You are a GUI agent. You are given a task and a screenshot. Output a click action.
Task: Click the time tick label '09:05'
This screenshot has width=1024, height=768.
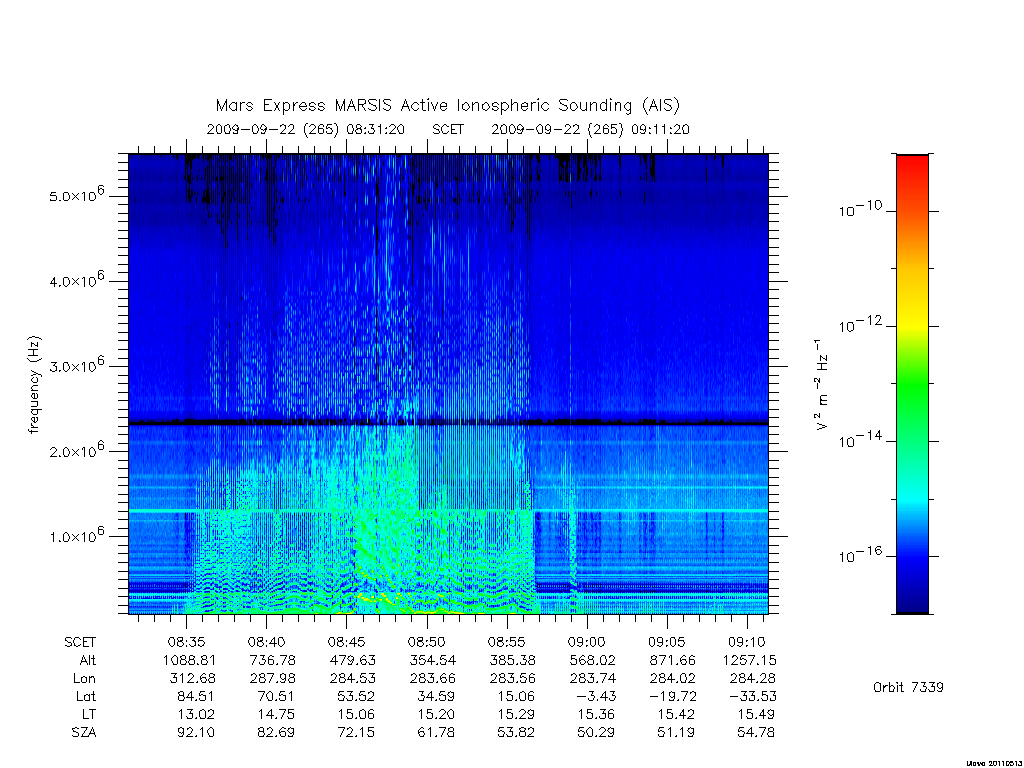coord(667,642)
